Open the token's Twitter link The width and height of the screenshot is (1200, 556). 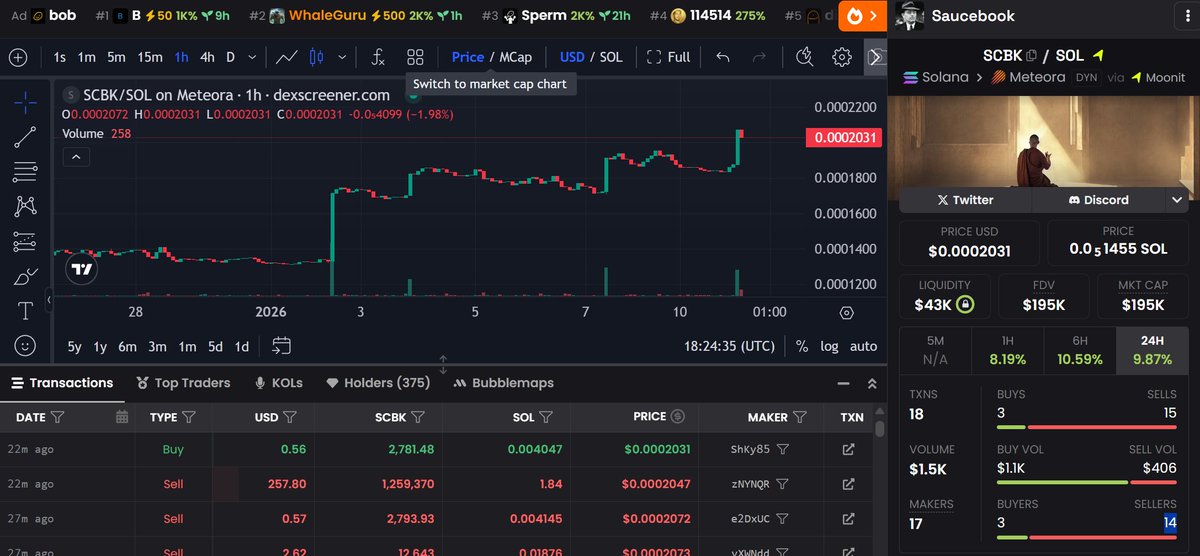(965, 200)
